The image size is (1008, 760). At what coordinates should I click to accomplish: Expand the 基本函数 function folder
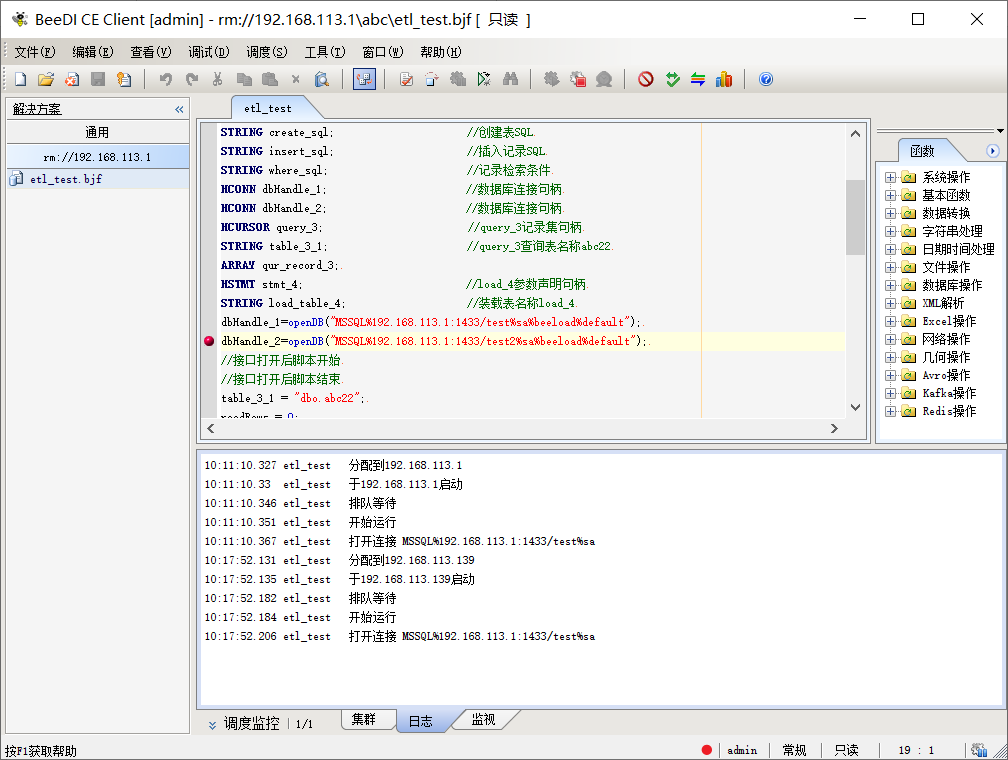(890, 195)
